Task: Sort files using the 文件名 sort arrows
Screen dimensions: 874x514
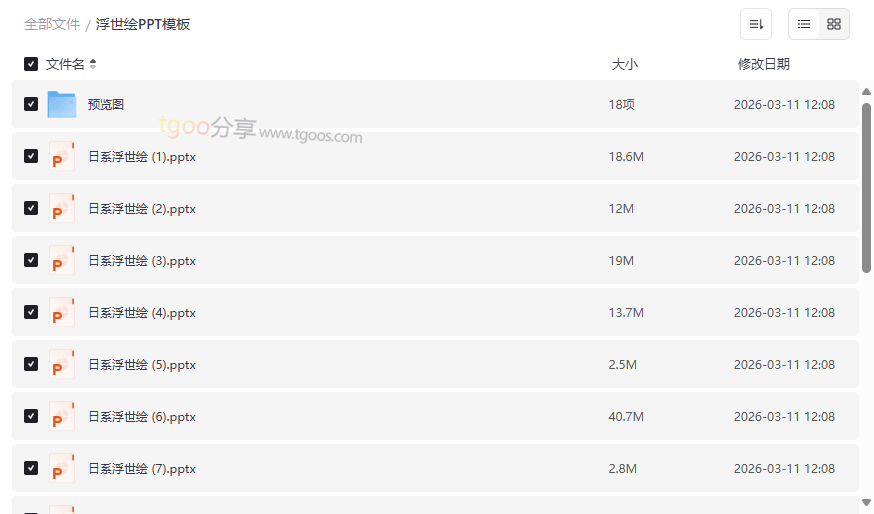Action: coord(93,64)
